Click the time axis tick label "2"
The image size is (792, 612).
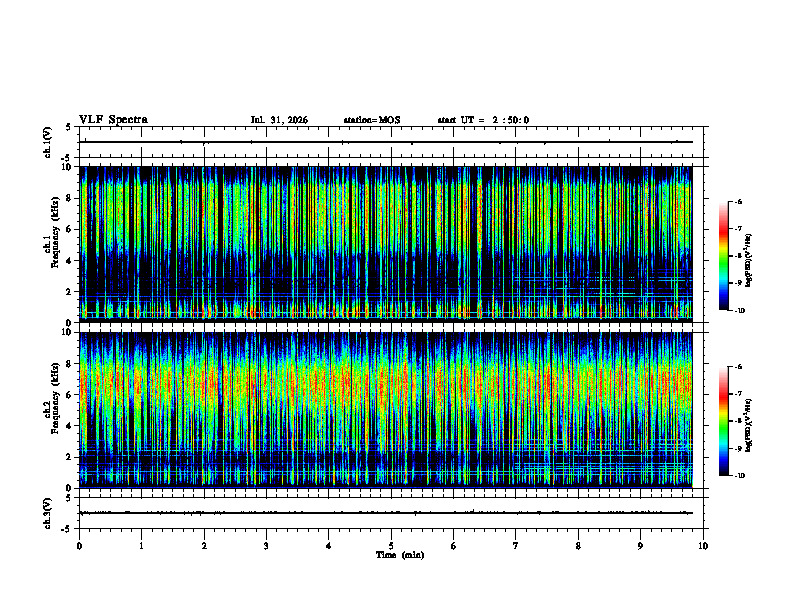click(x=204, y=546)
